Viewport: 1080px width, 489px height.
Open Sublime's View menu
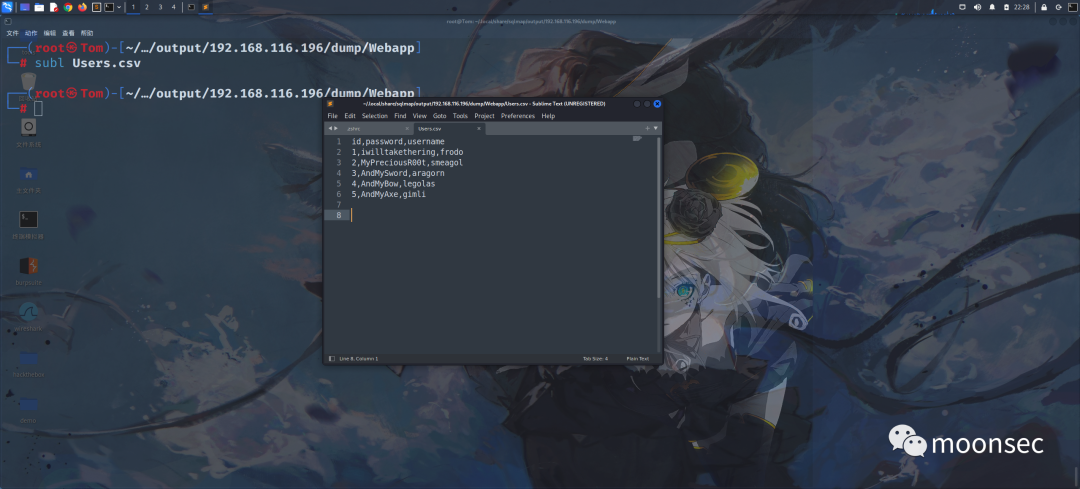tap(419, 116)
